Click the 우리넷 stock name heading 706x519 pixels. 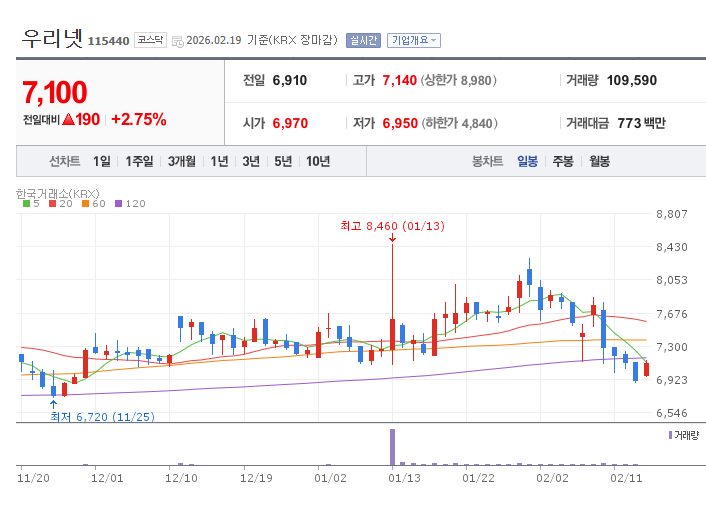point(52,38)
